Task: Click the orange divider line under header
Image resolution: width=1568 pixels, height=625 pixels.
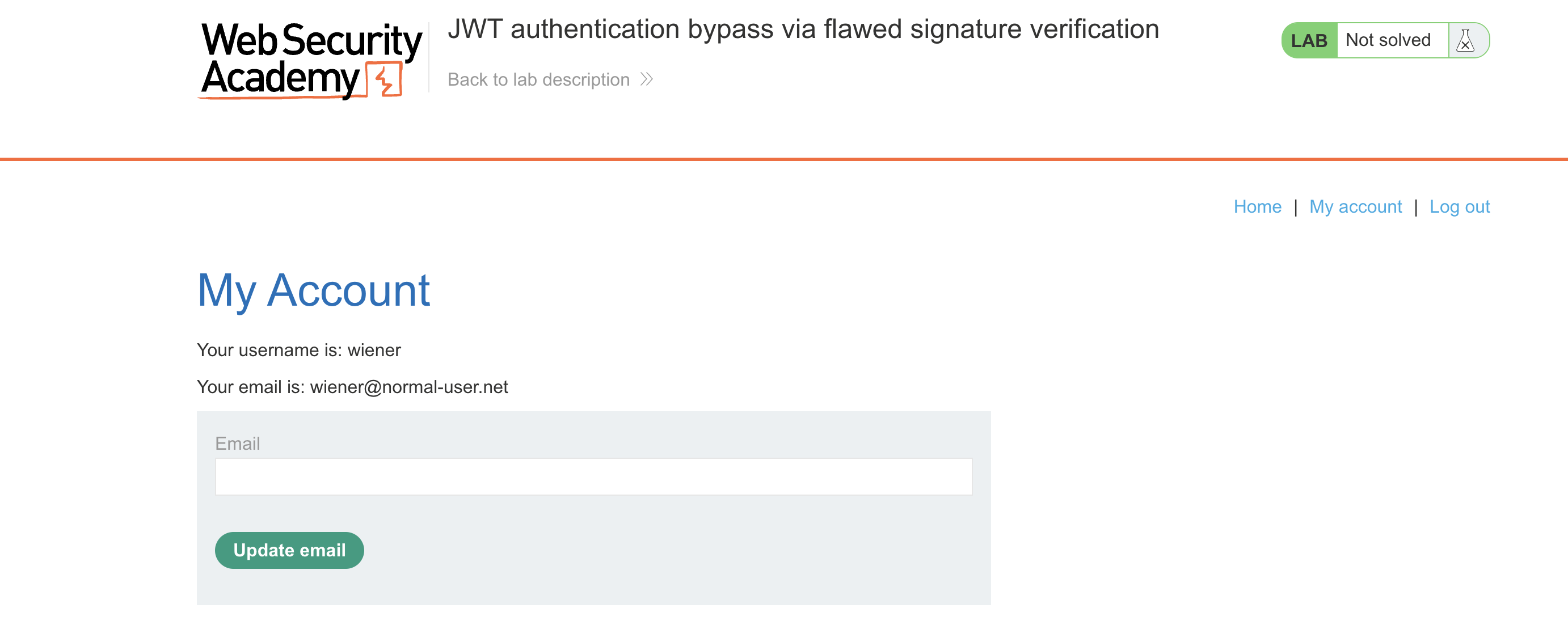Action: pos(784,159)
